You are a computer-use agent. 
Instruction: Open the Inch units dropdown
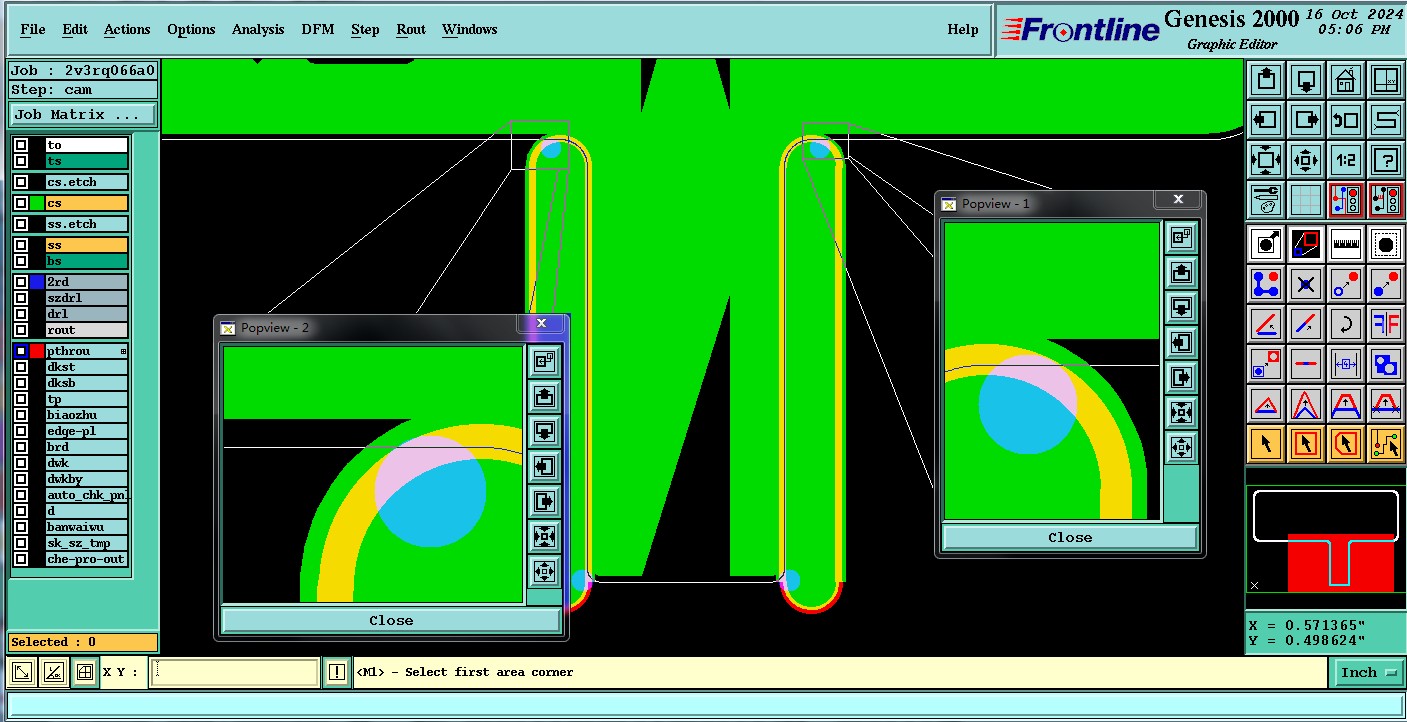coord(1368,673)
